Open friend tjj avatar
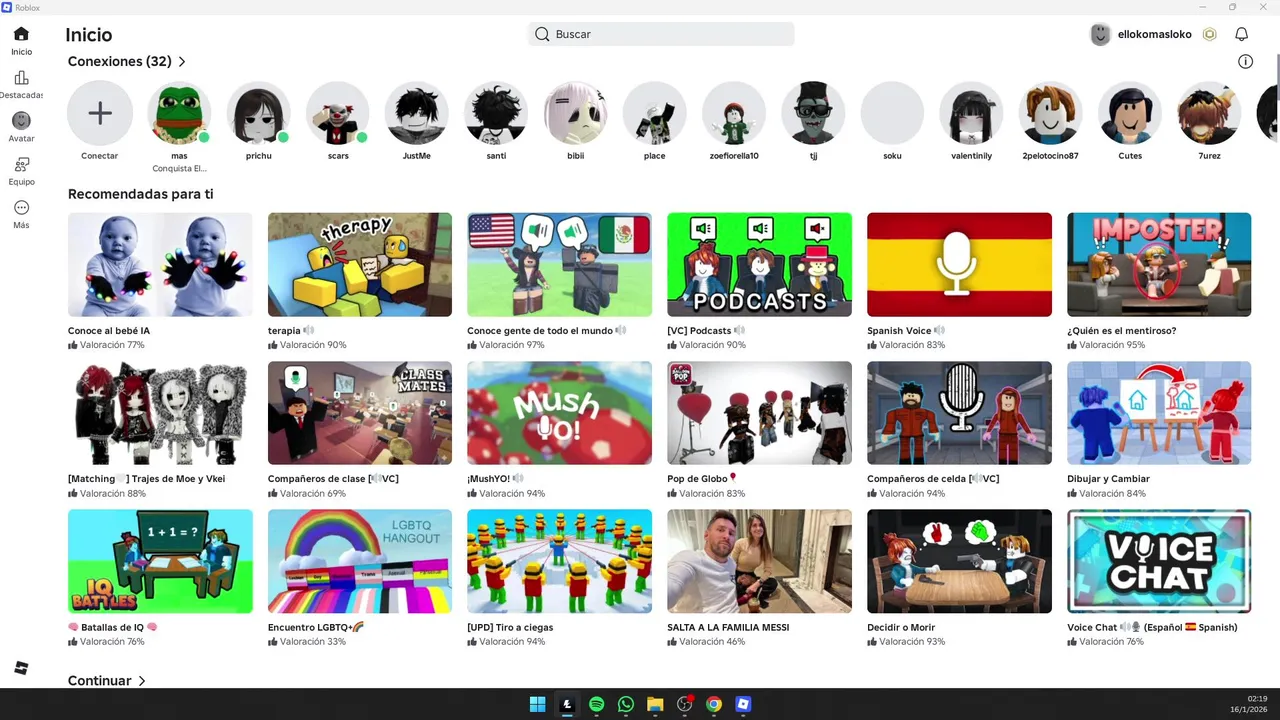 [813, 113]
